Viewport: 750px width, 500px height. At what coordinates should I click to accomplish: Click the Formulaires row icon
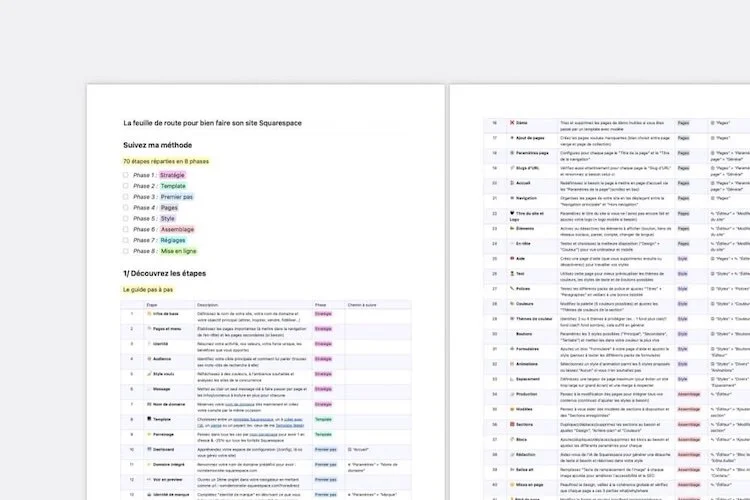[512, 349]
